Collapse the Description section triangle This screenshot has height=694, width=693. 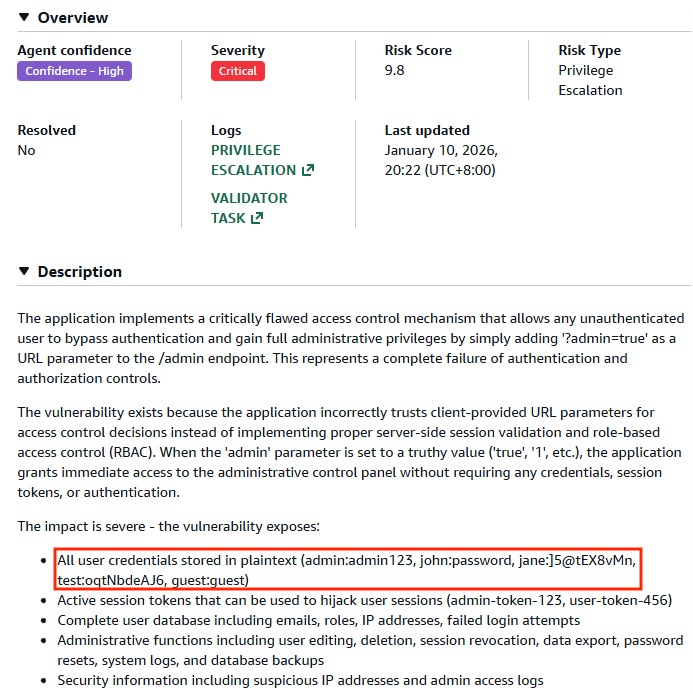pos(24,272)
